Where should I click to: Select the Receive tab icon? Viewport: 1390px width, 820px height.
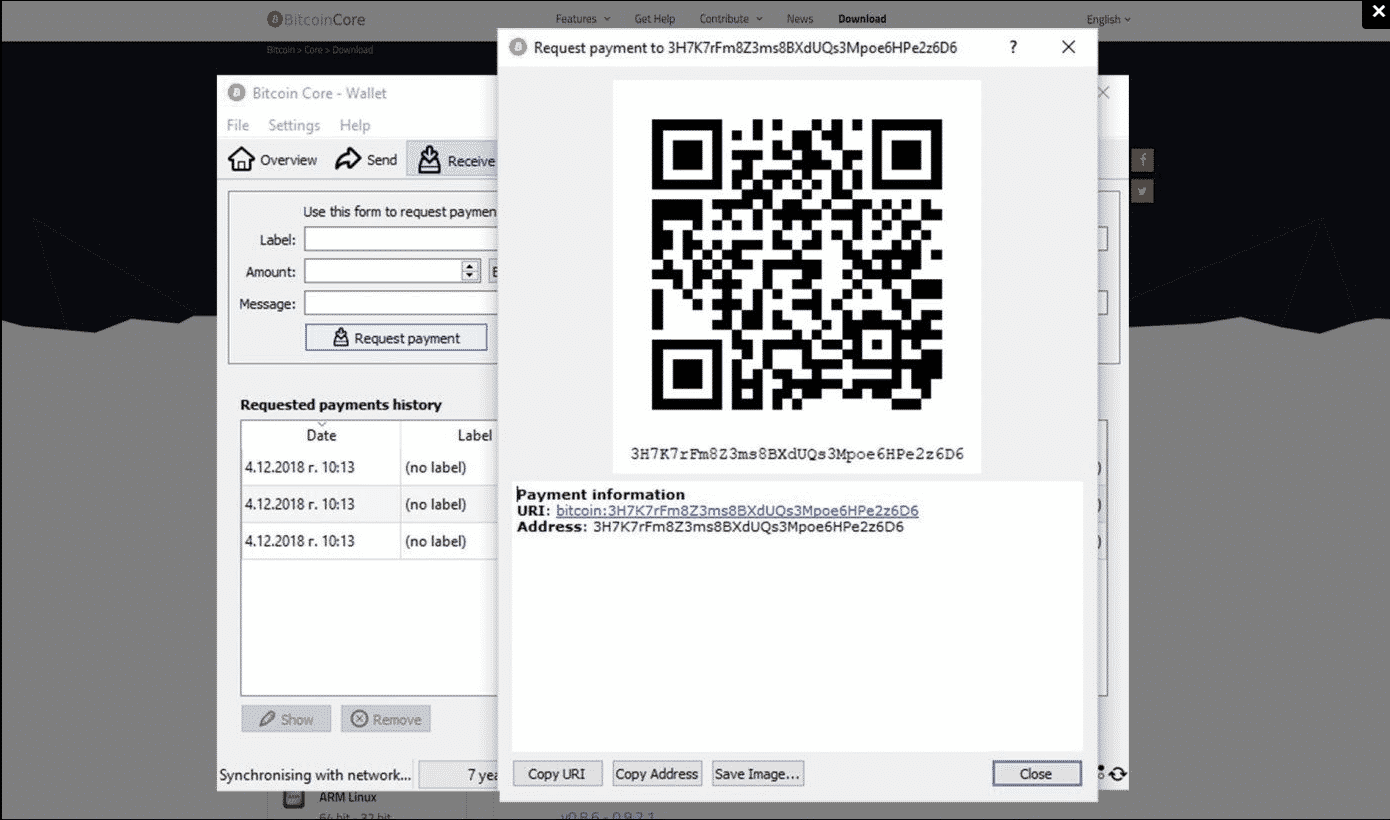coord(429,160)
